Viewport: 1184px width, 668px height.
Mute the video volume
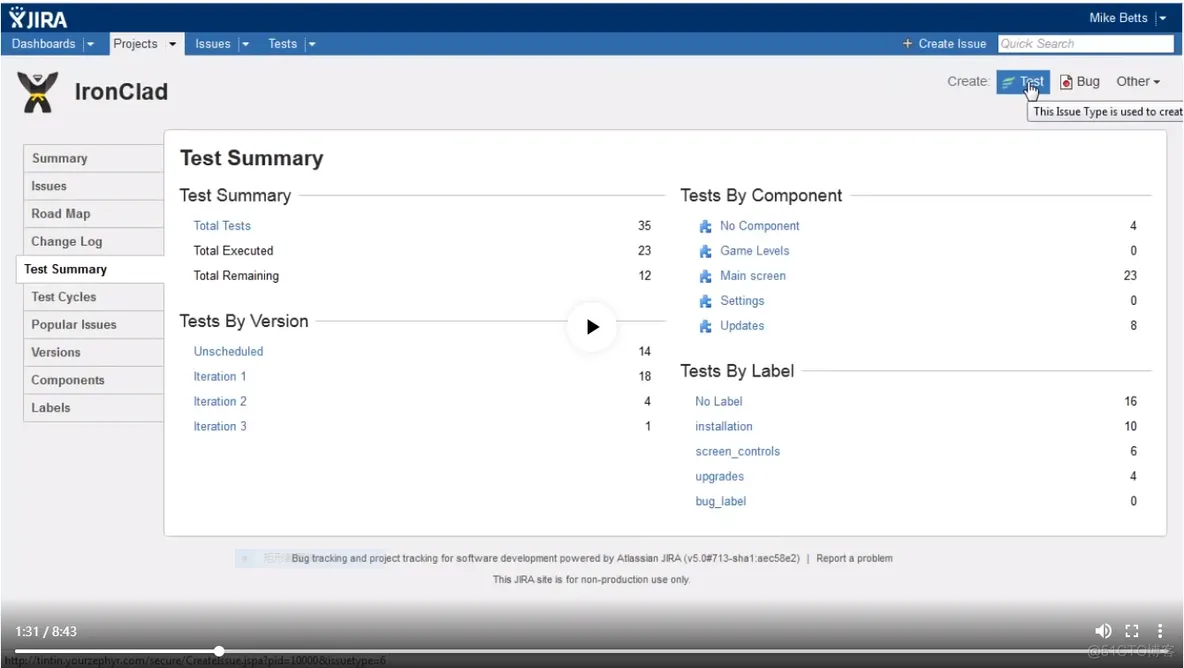(1102, 631)
